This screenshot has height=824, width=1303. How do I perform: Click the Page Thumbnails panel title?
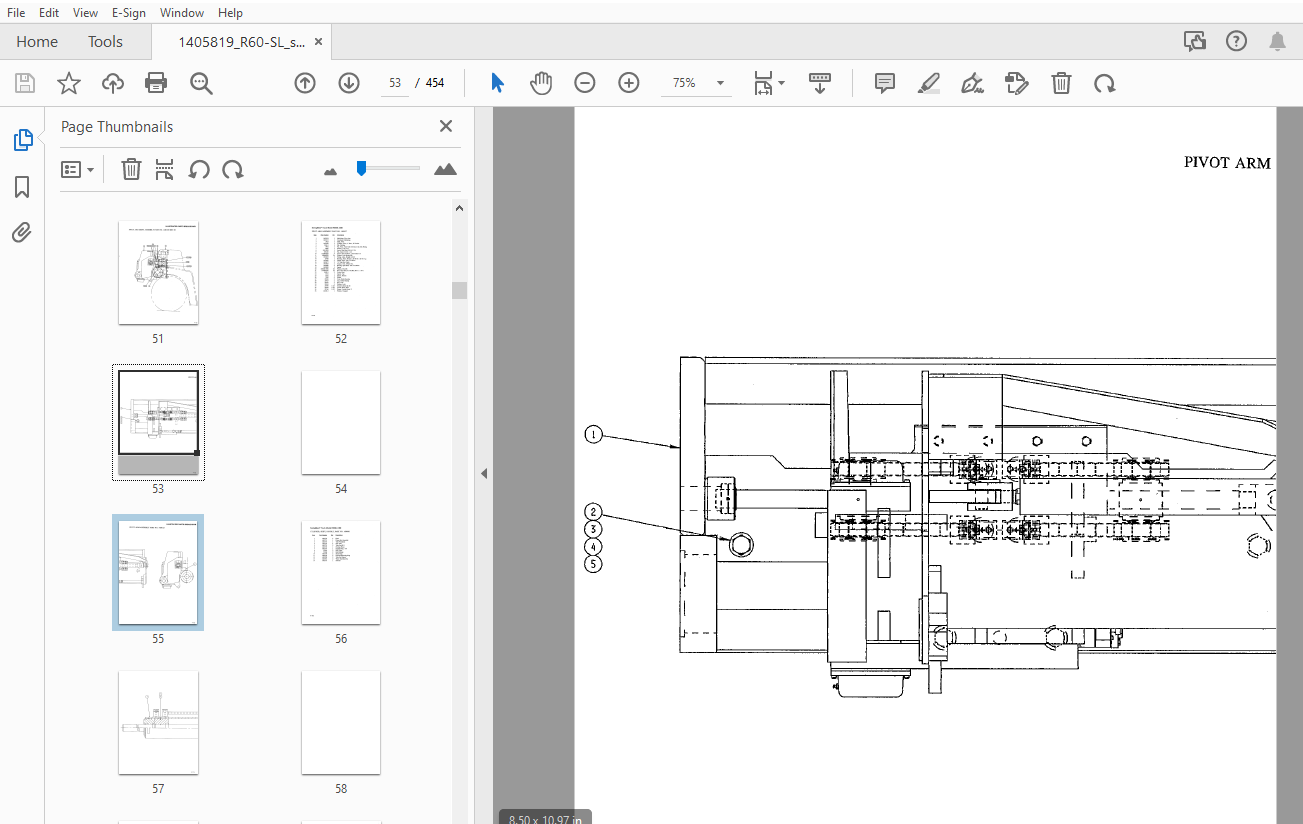click(117, 127)
